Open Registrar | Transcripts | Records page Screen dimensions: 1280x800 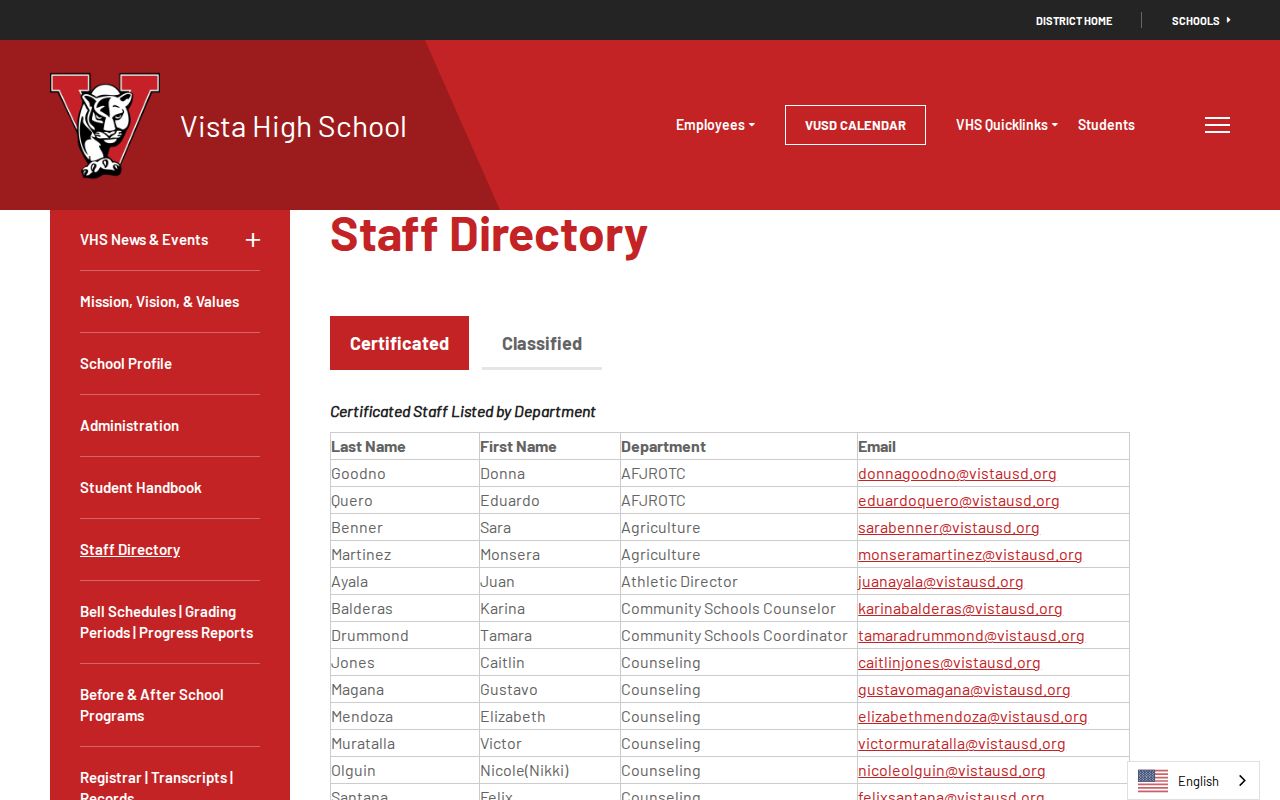157,787
